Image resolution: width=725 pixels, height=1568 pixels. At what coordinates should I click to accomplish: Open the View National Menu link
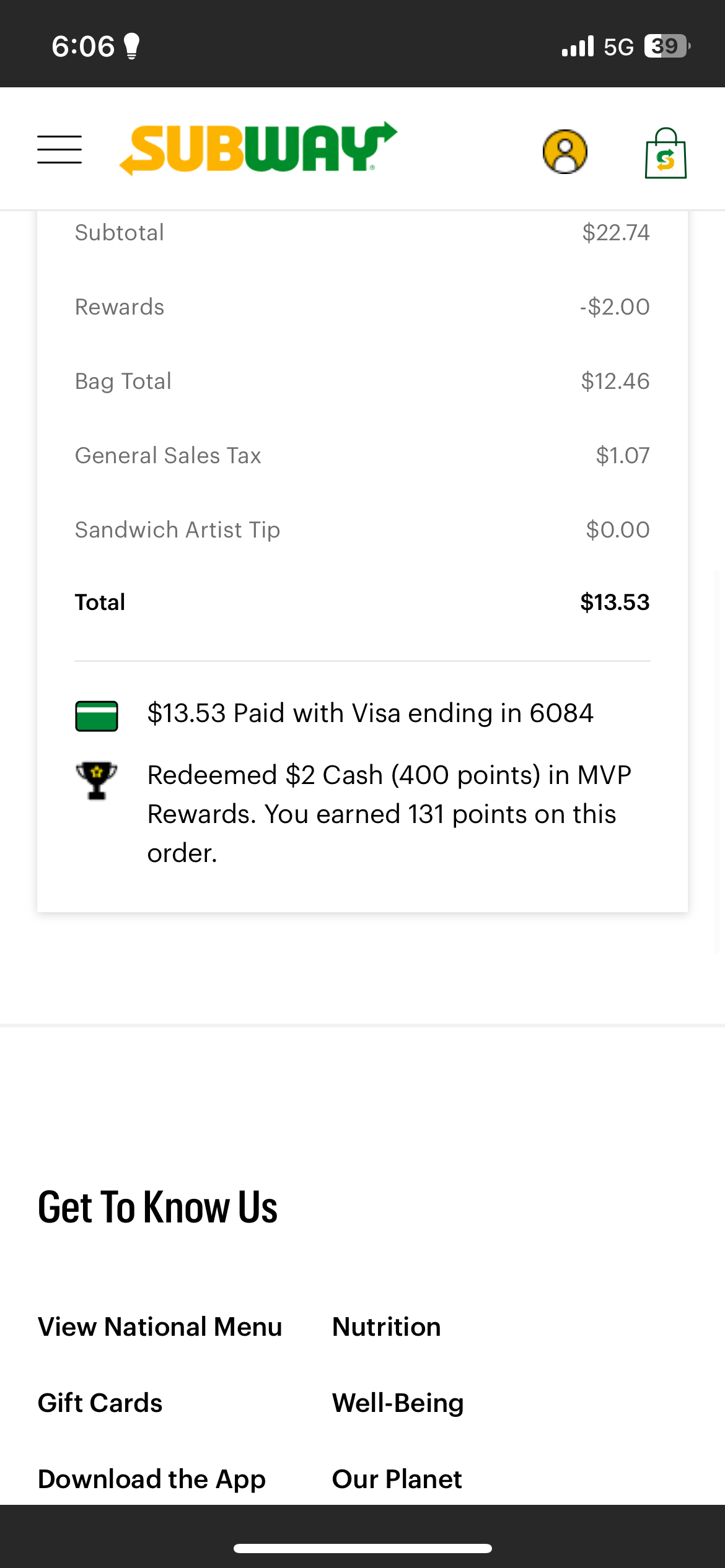tap(160, 1326)
